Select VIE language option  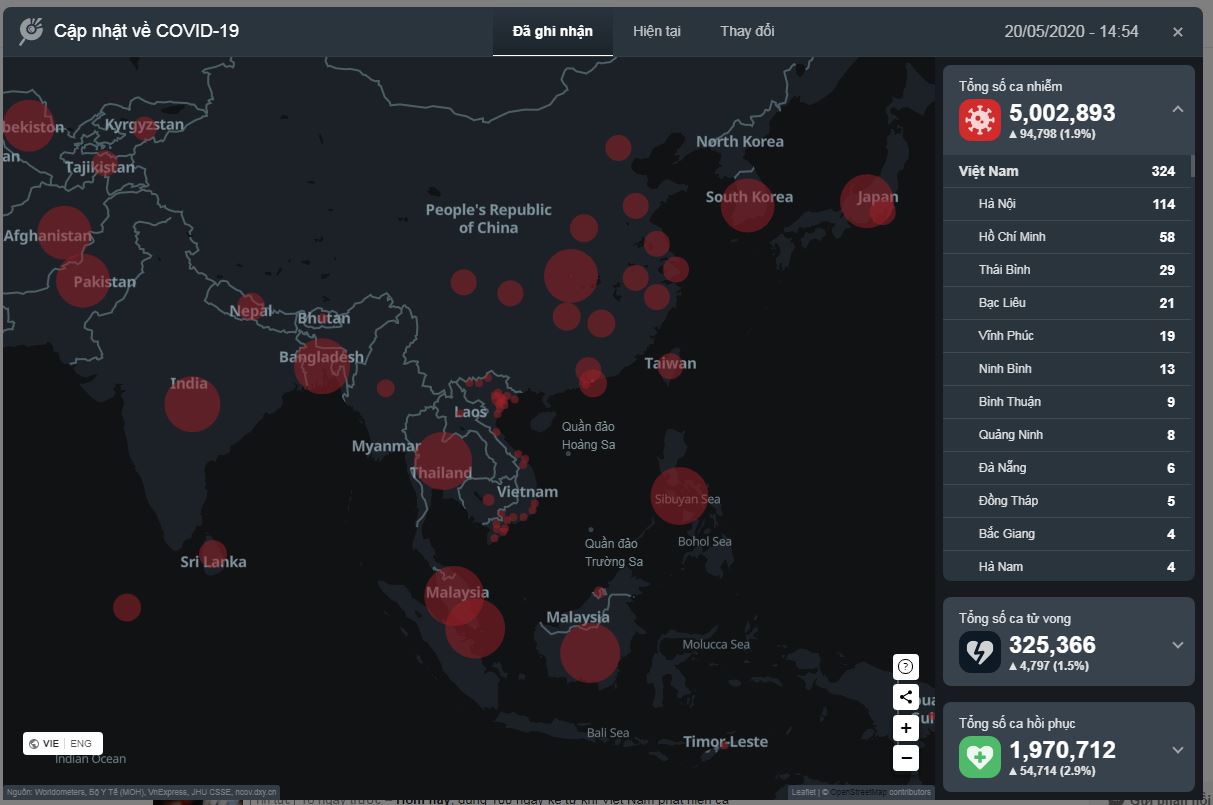coord(51,744)
